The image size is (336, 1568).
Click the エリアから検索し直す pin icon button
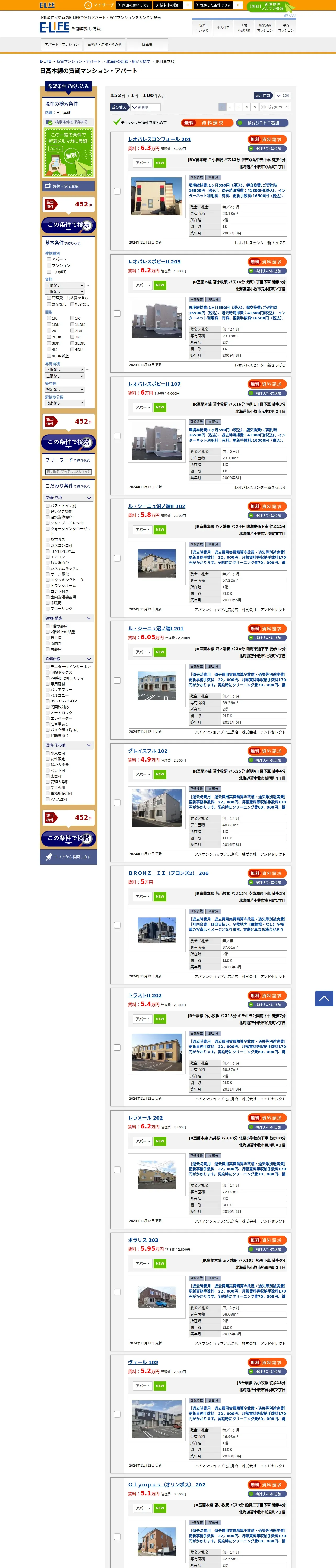[x=68, y=857]
